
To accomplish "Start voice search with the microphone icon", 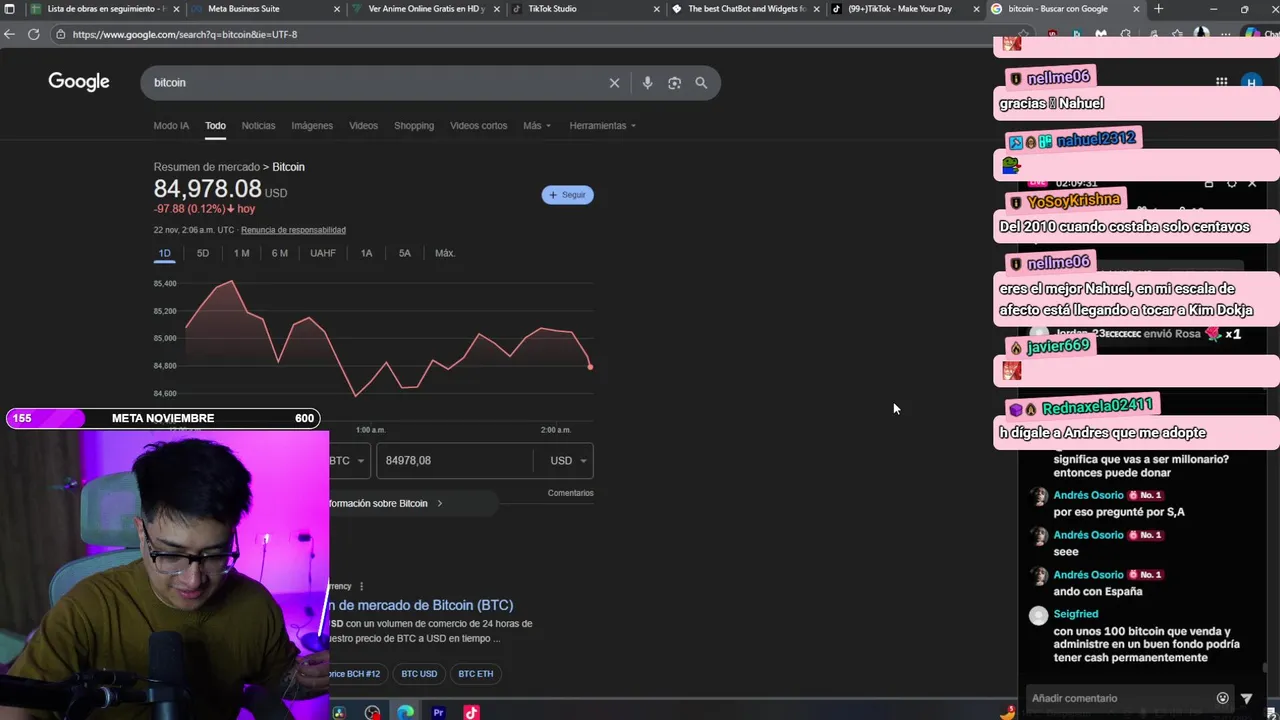I will coord(647,83).
